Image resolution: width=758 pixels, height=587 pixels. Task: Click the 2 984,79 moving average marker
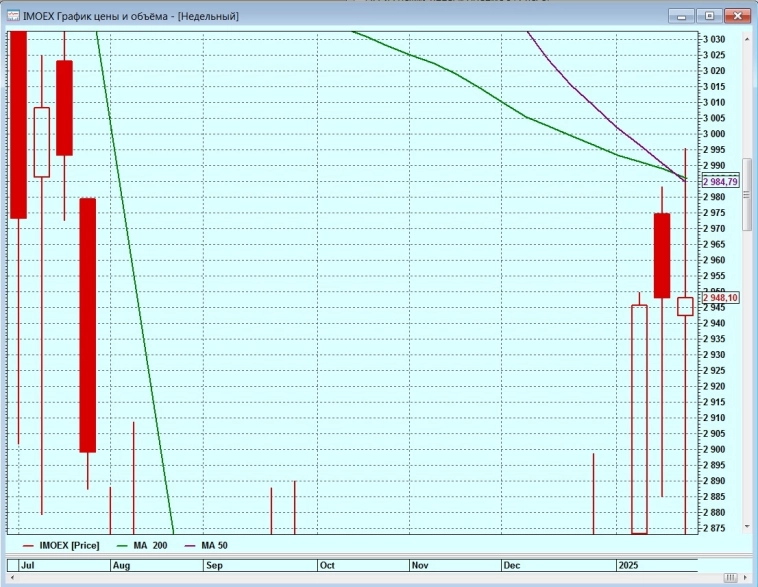pos(720,182)
